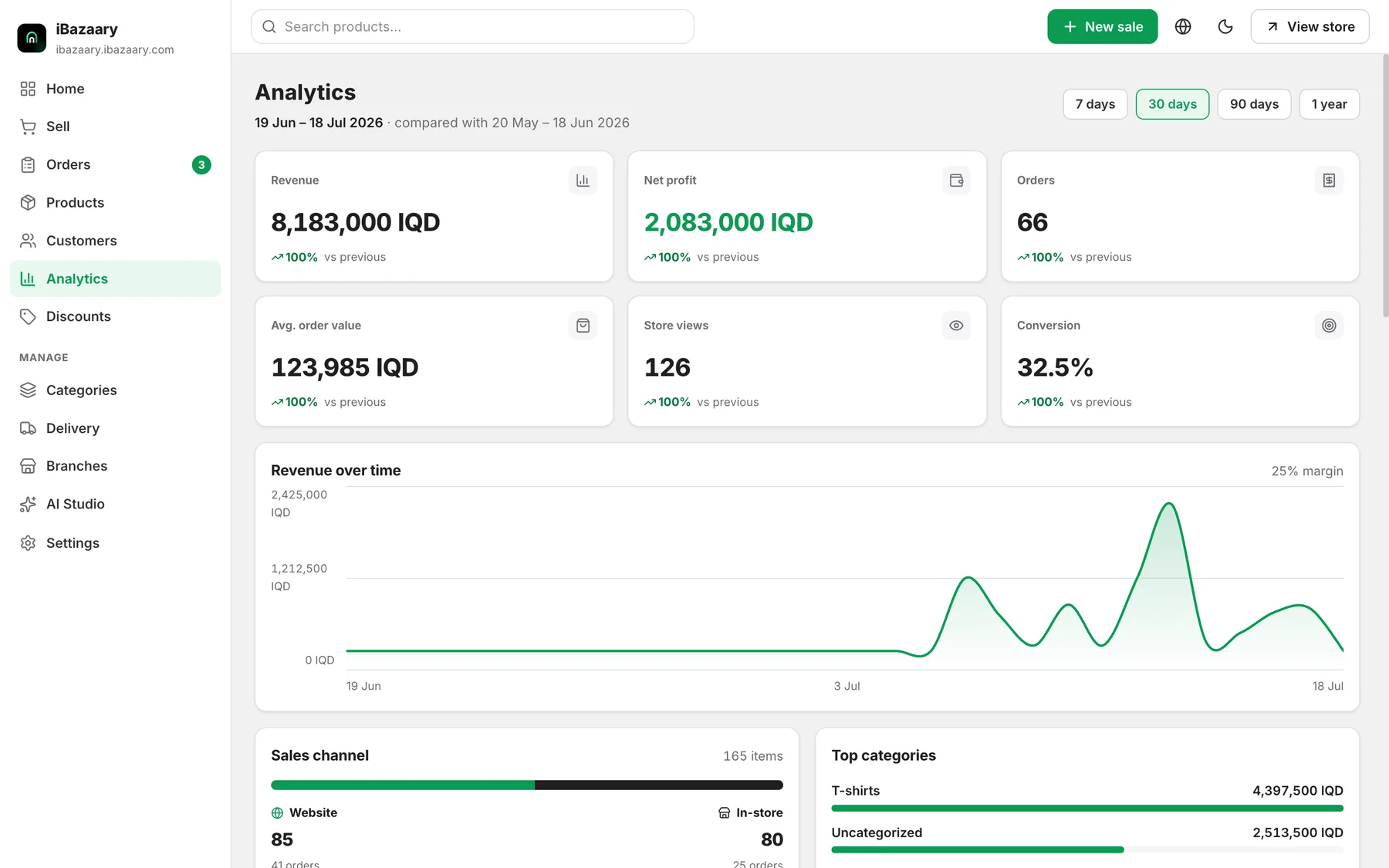
Task: Click the View store button
Action: click(x=1310, y=26)
